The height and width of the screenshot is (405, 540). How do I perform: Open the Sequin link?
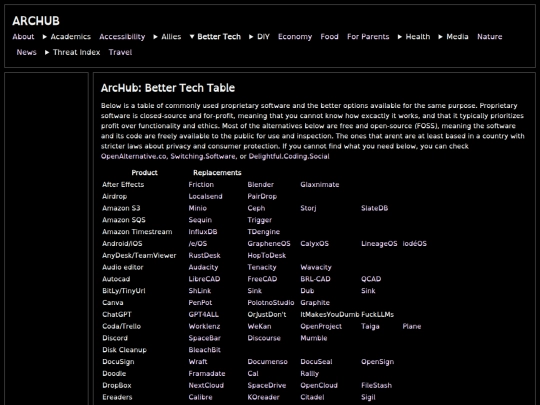coord(200,220)
